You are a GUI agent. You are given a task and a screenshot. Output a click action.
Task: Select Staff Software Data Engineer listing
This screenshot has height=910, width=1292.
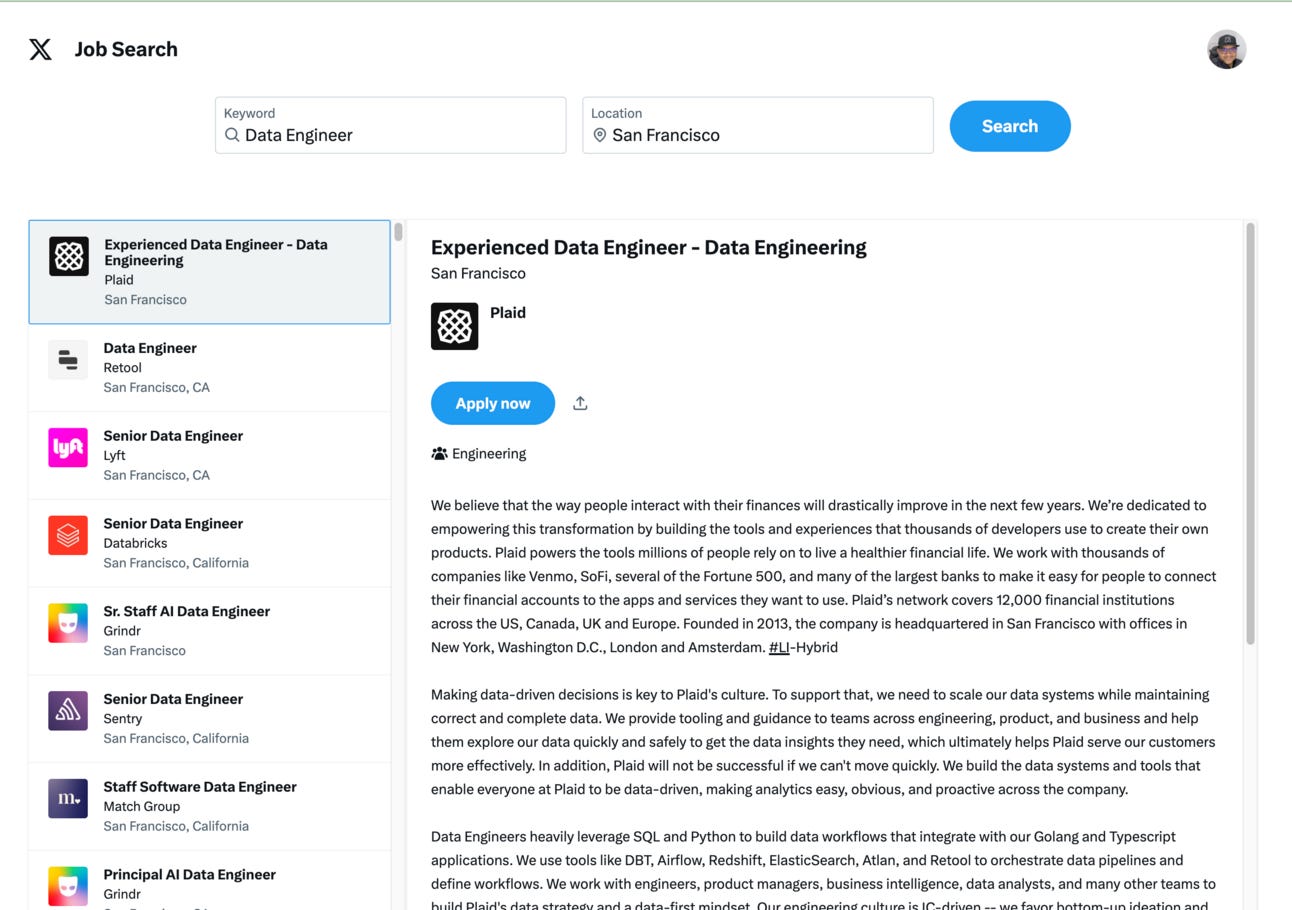pos(209,806)
